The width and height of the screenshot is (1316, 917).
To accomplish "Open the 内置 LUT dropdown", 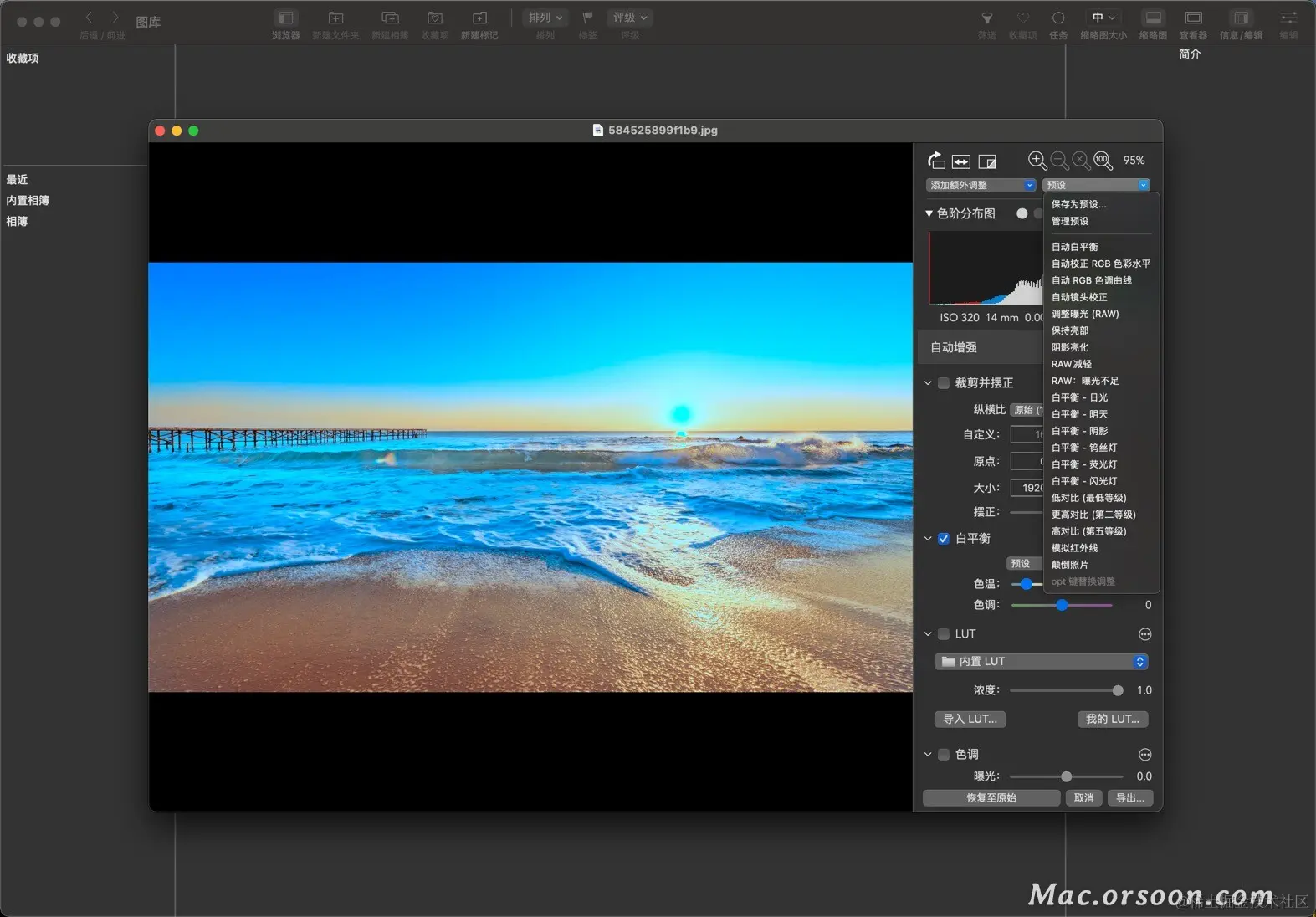I will (x=1041, y=662).
